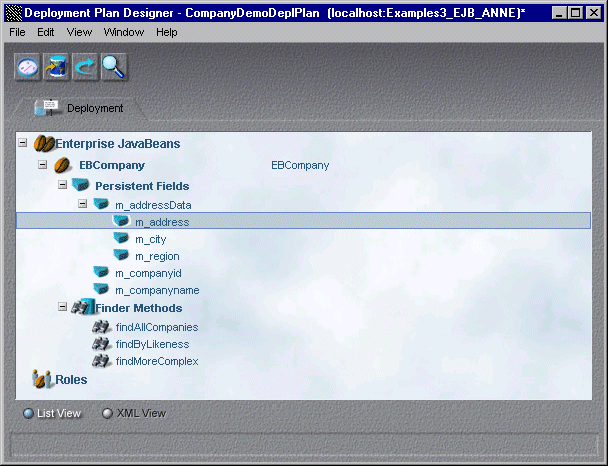Maximize the Deployment Plan Designer window
The height and width of the screenshot is (466, 608).
575,13
